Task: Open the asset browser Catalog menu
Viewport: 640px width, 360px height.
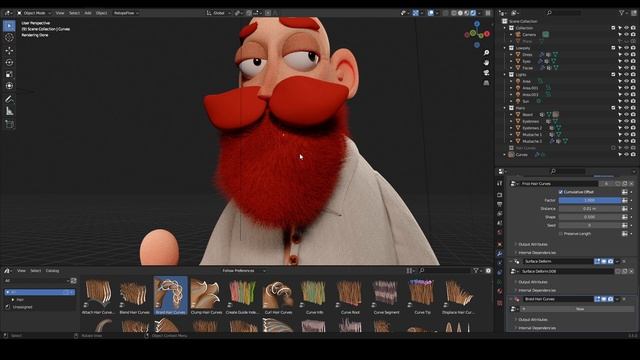Action: 52,271
